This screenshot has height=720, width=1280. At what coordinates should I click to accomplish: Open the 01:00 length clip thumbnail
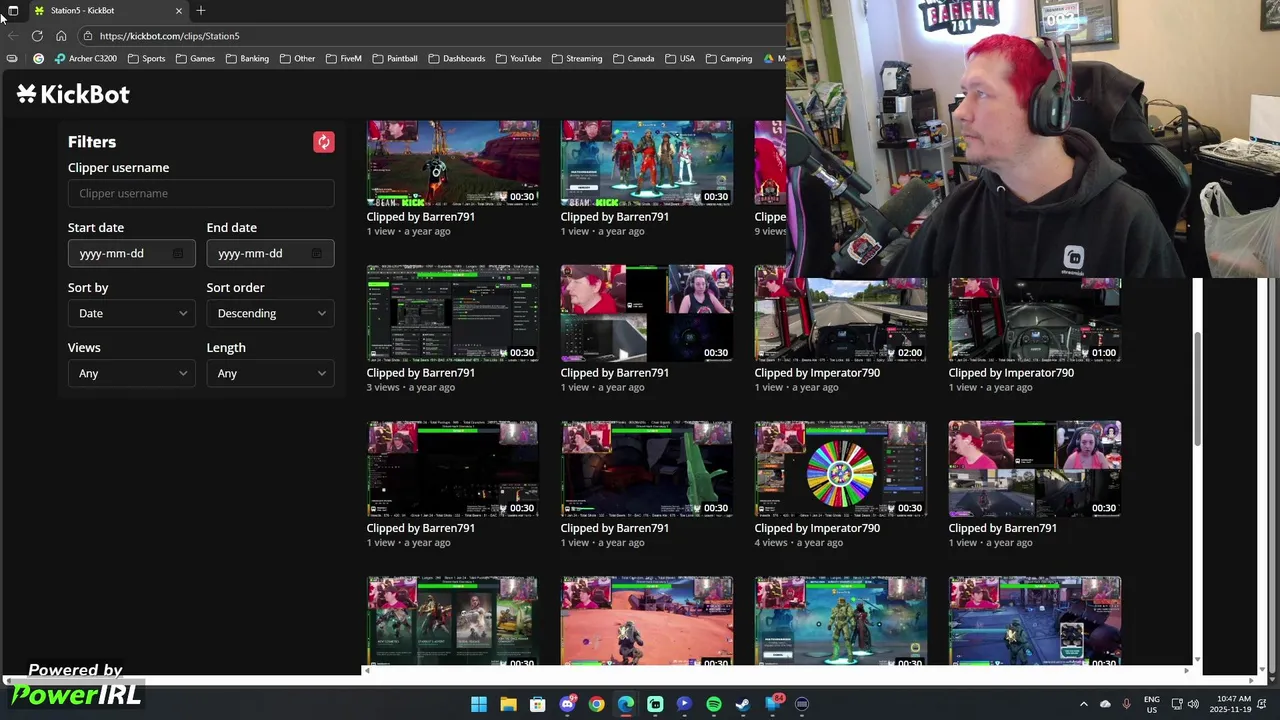point(1035,320)
